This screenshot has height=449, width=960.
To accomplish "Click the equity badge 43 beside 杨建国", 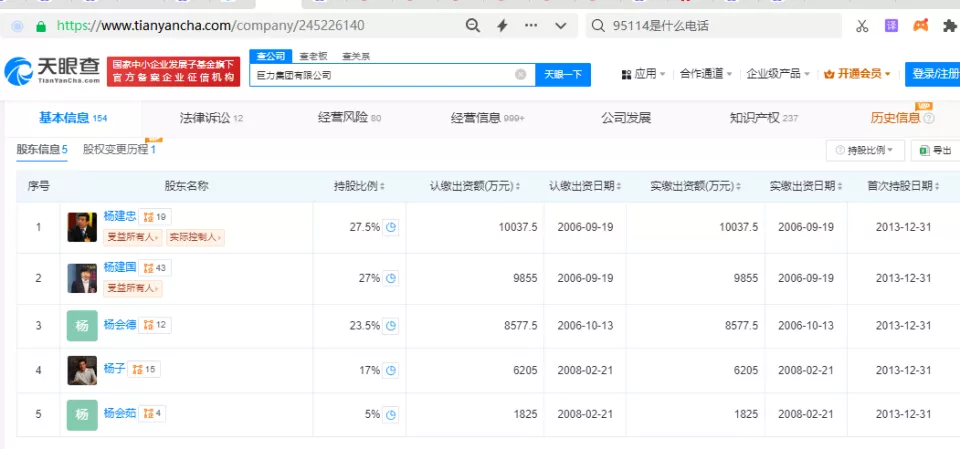I will tap(156, 268).
